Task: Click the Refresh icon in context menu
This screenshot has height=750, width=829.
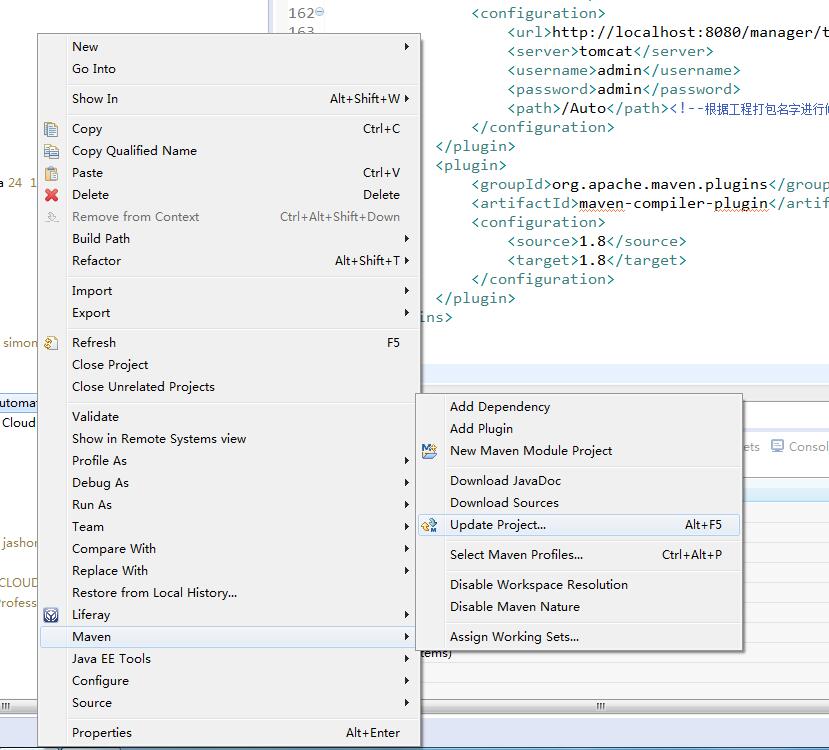Action: click(51, 343)
